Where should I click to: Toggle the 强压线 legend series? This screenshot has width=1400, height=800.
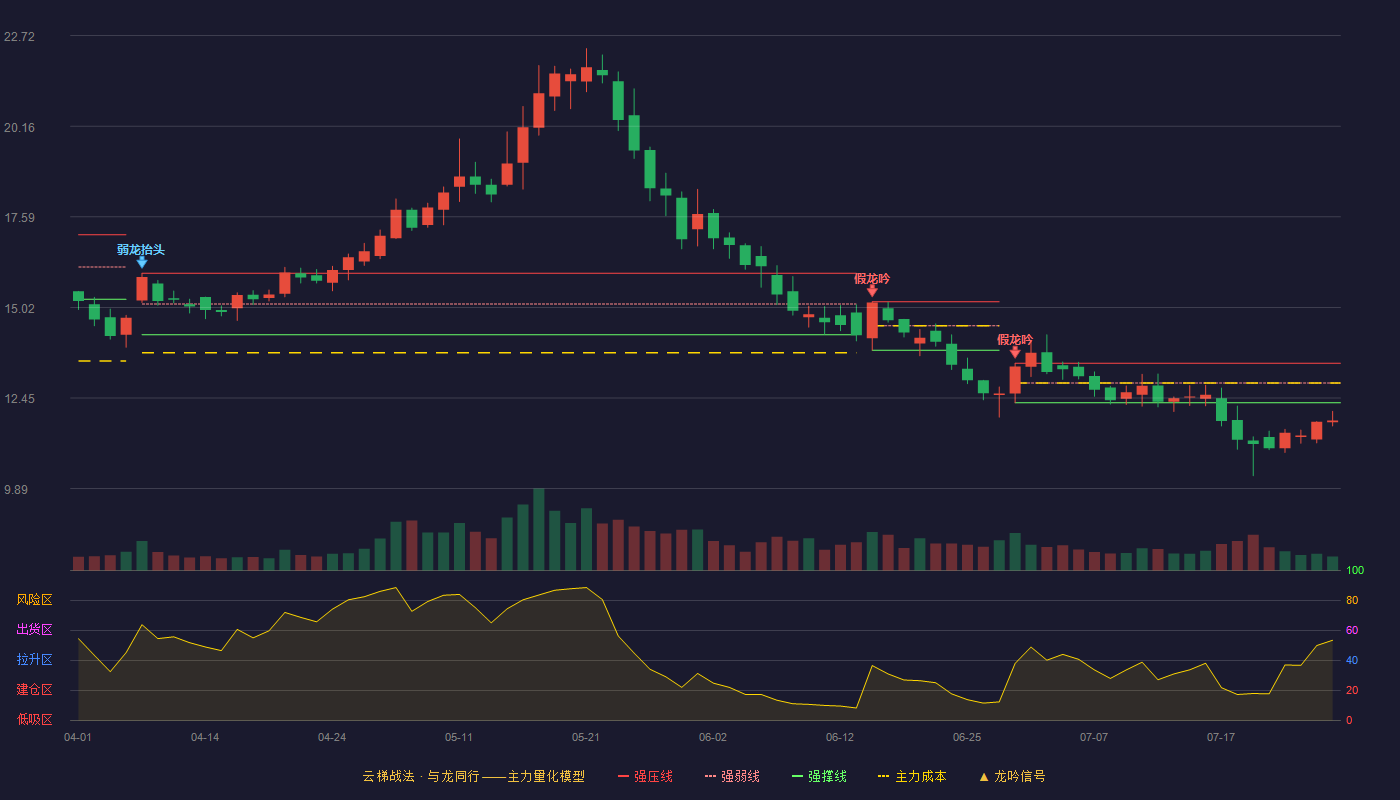(x=645, y=776)
